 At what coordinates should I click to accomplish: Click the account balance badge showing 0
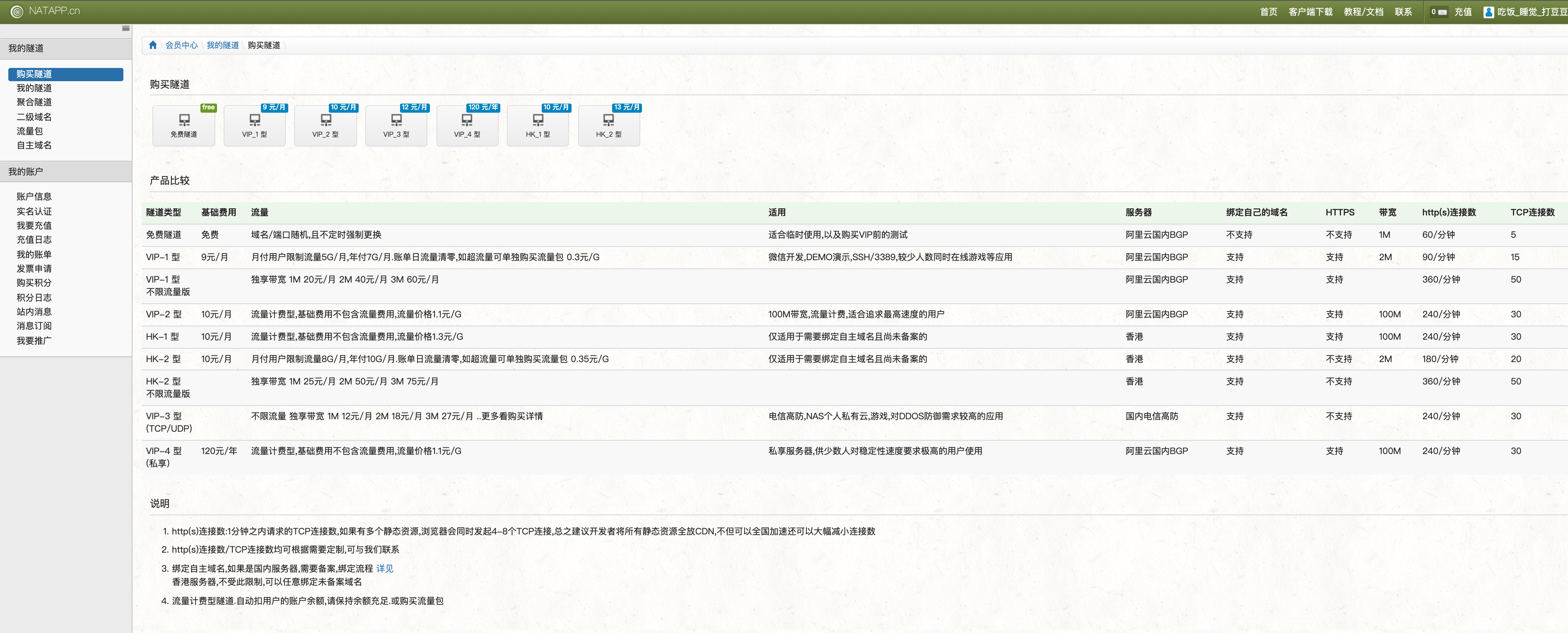(1439, 12)
